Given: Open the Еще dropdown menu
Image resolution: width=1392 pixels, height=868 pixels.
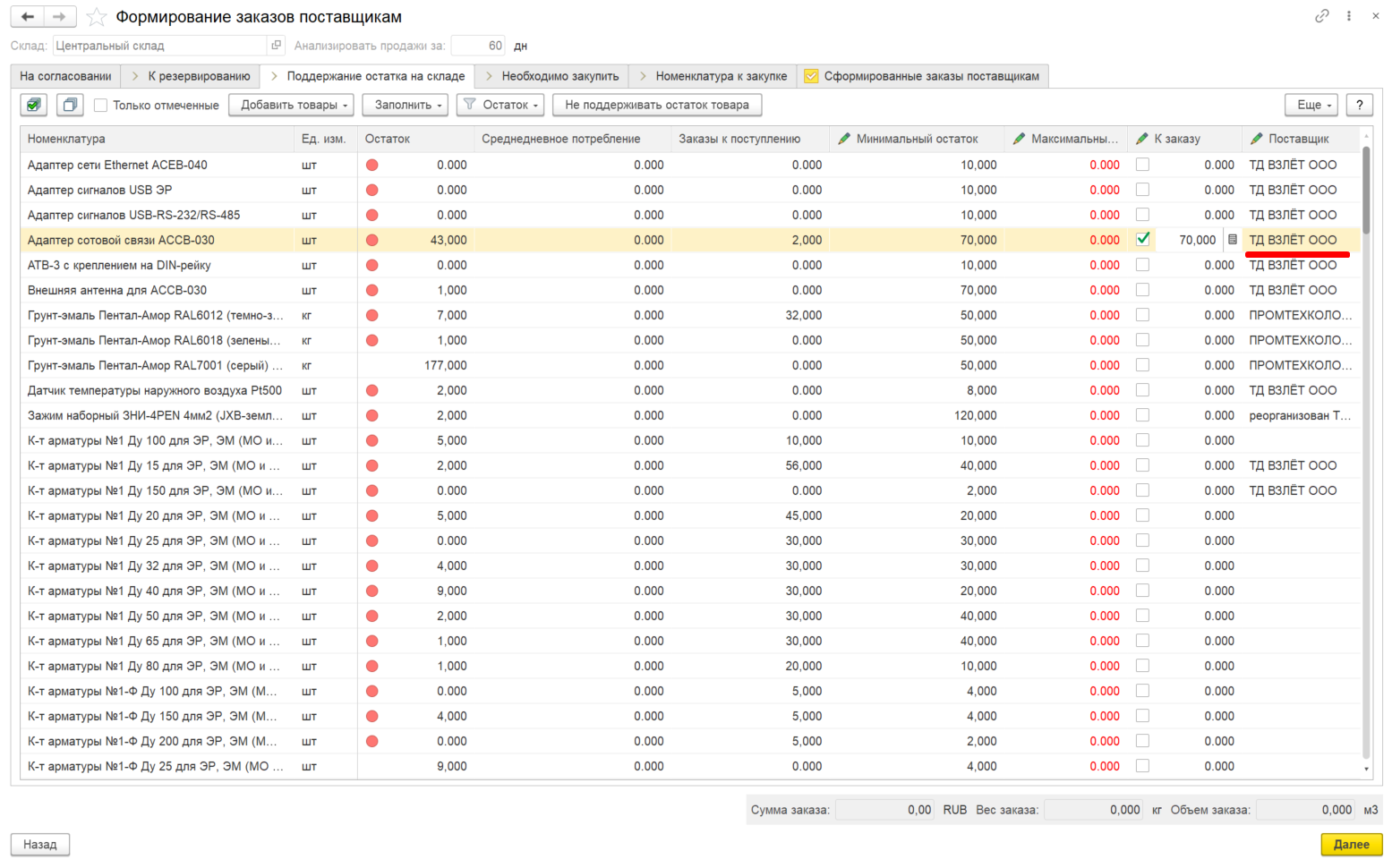Looking at the screenshot, I should pos(1311,105).
